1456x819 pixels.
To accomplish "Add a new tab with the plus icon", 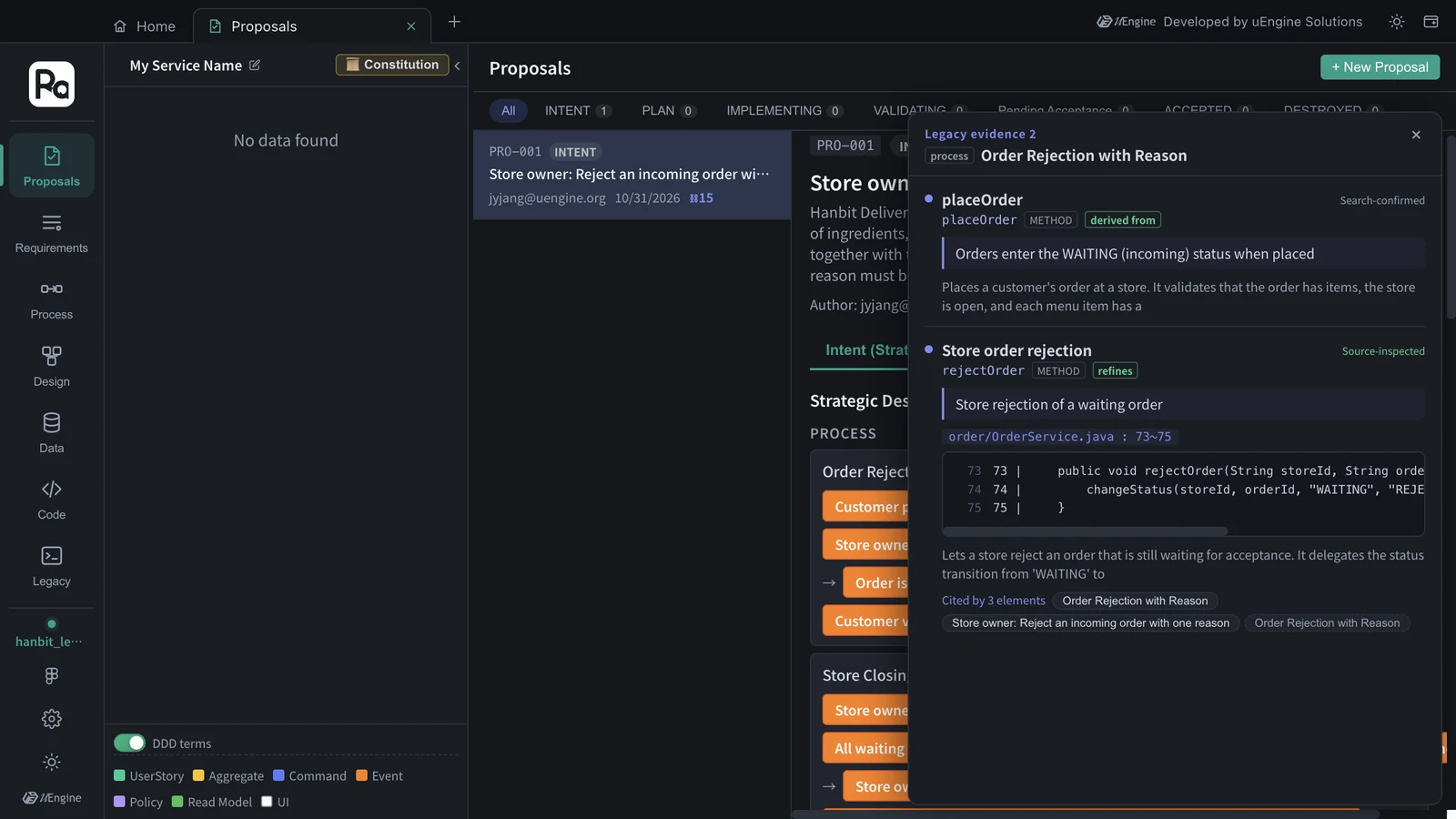I will click(x=454, y=22).
